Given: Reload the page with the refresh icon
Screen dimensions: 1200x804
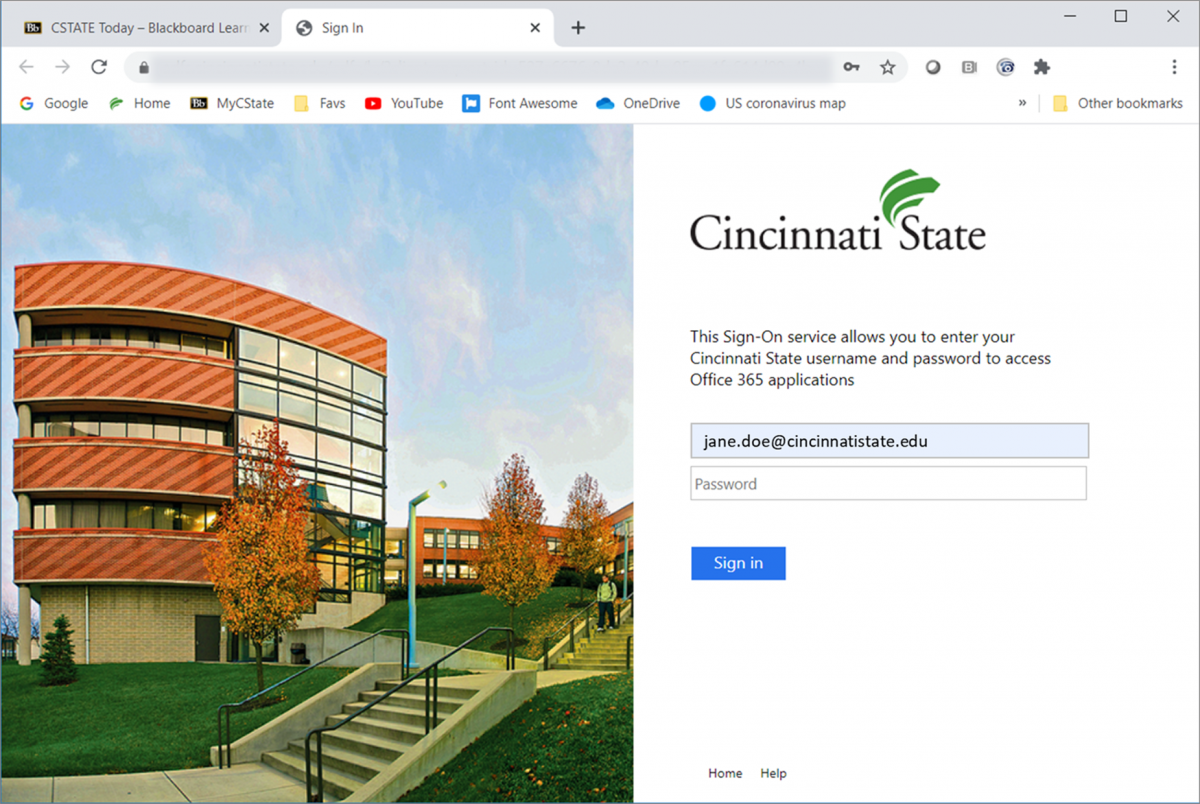Looking at the screenshot, I should [98, 67].
